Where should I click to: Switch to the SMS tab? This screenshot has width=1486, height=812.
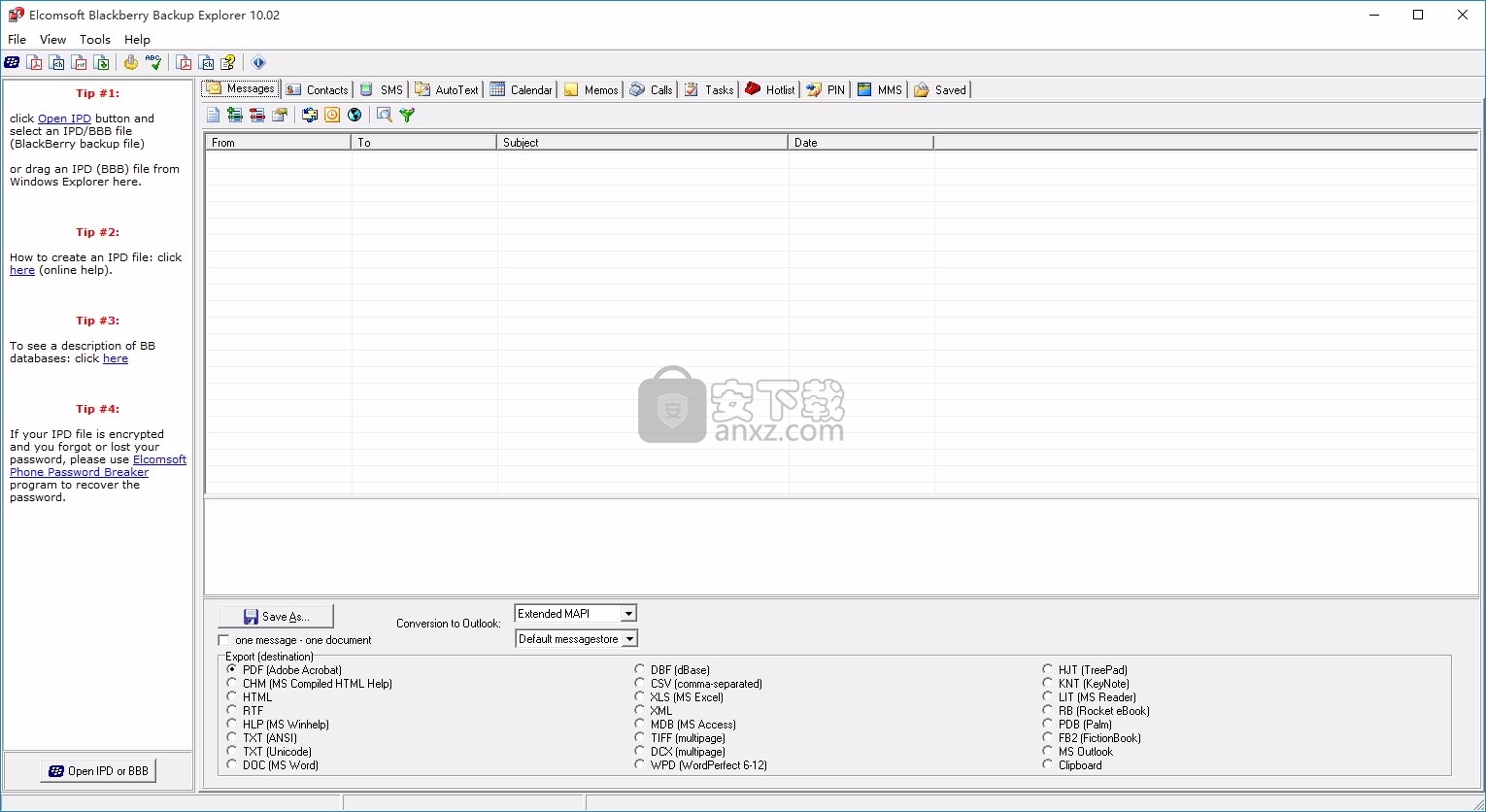pyautogui.click(x=381, y=89)
